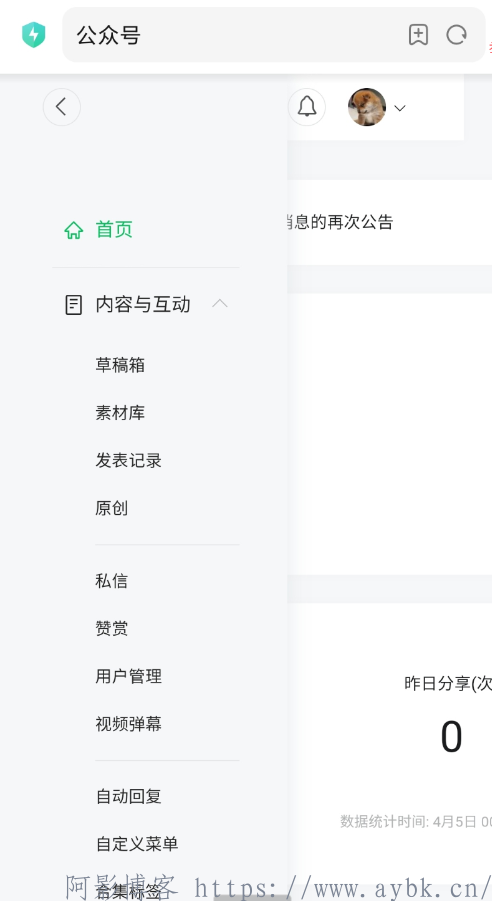Open 发表记录 menu entry

128,460
